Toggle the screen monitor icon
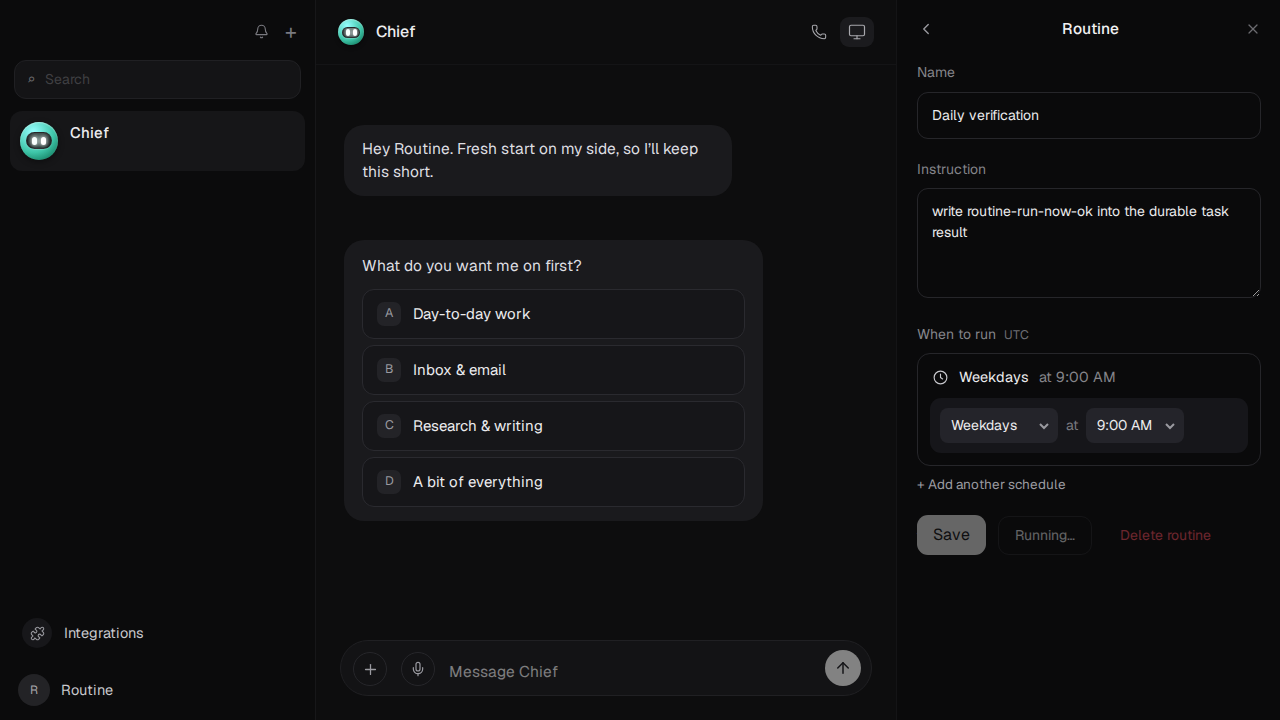This screenshot has height=720, width=1280. click(857, 32)
